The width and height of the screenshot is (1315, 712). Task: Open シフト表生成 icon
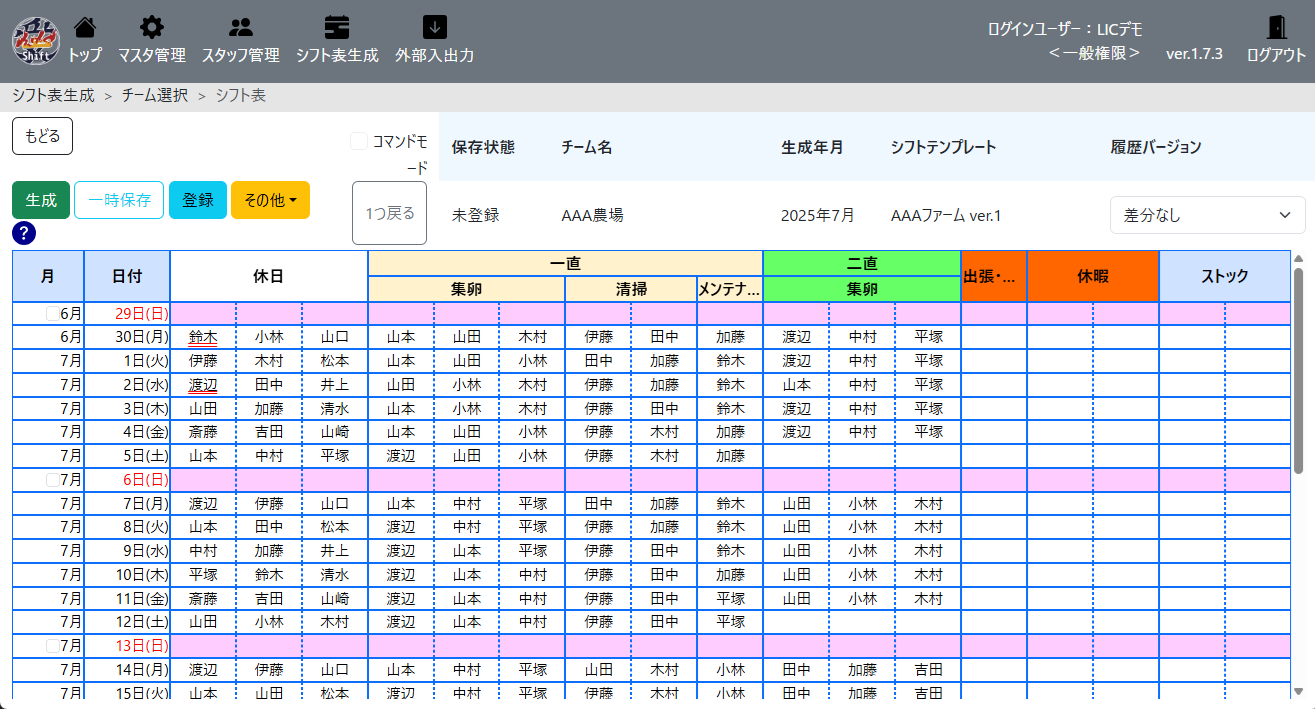click(337, 28)
